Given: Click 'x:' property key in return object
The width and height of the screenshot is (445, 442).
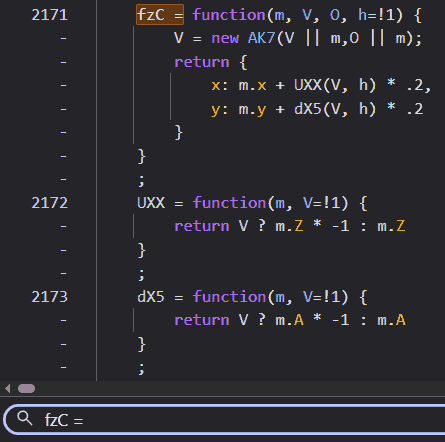Looking at the screenshot, I should (220, 86).
